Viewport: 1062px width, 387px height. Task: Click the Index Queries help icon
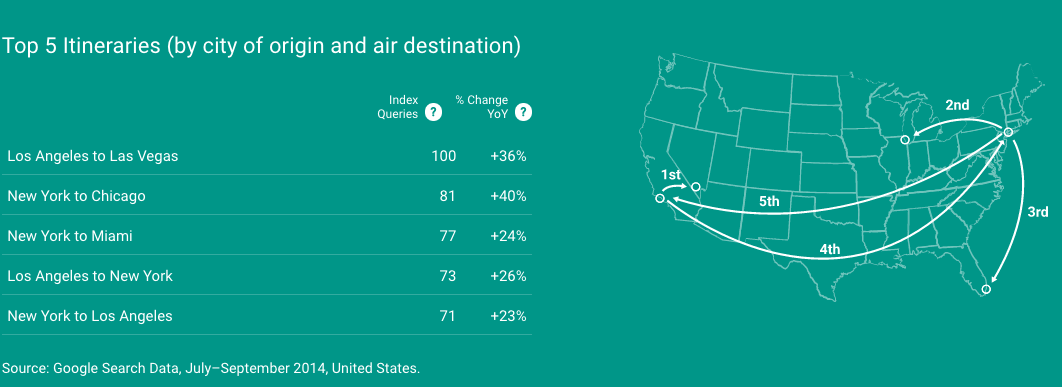point(433,113)
